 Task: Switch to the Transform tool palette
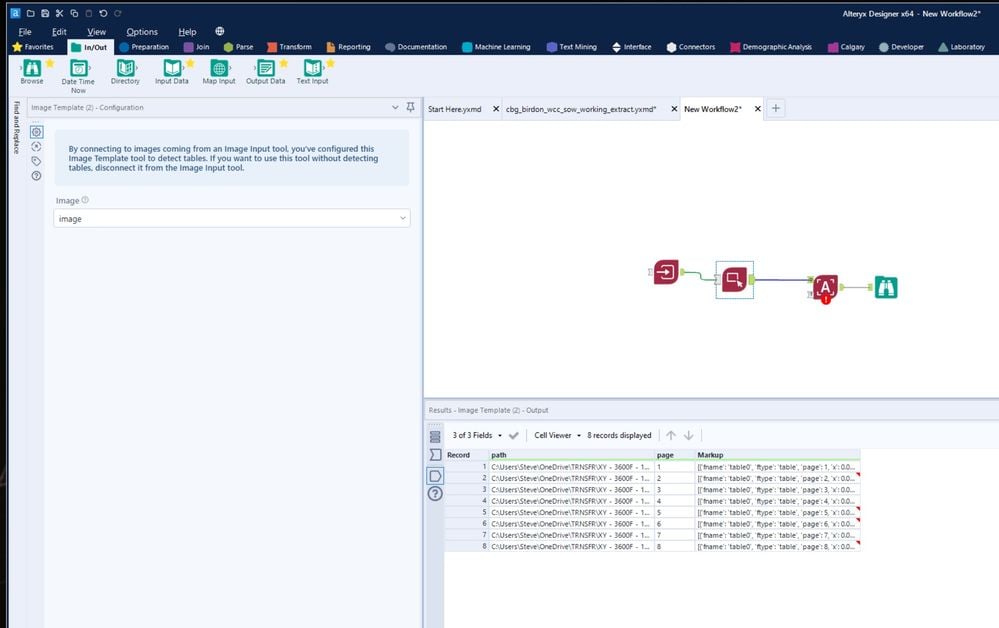pyautogui.click(x=289, y=46)
